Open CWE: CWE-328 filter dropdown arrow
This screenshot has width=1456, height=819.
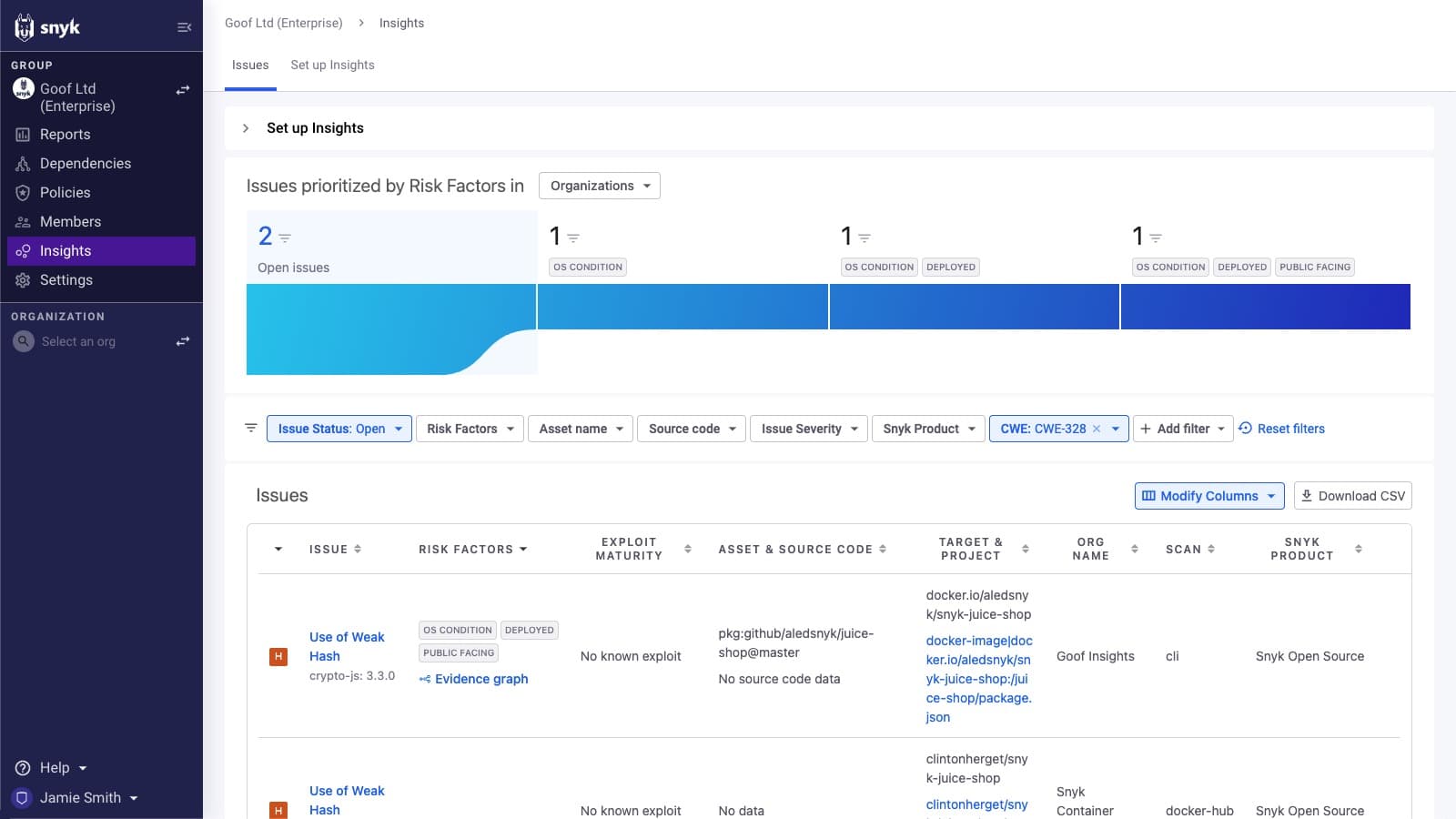click(1116, 429)
